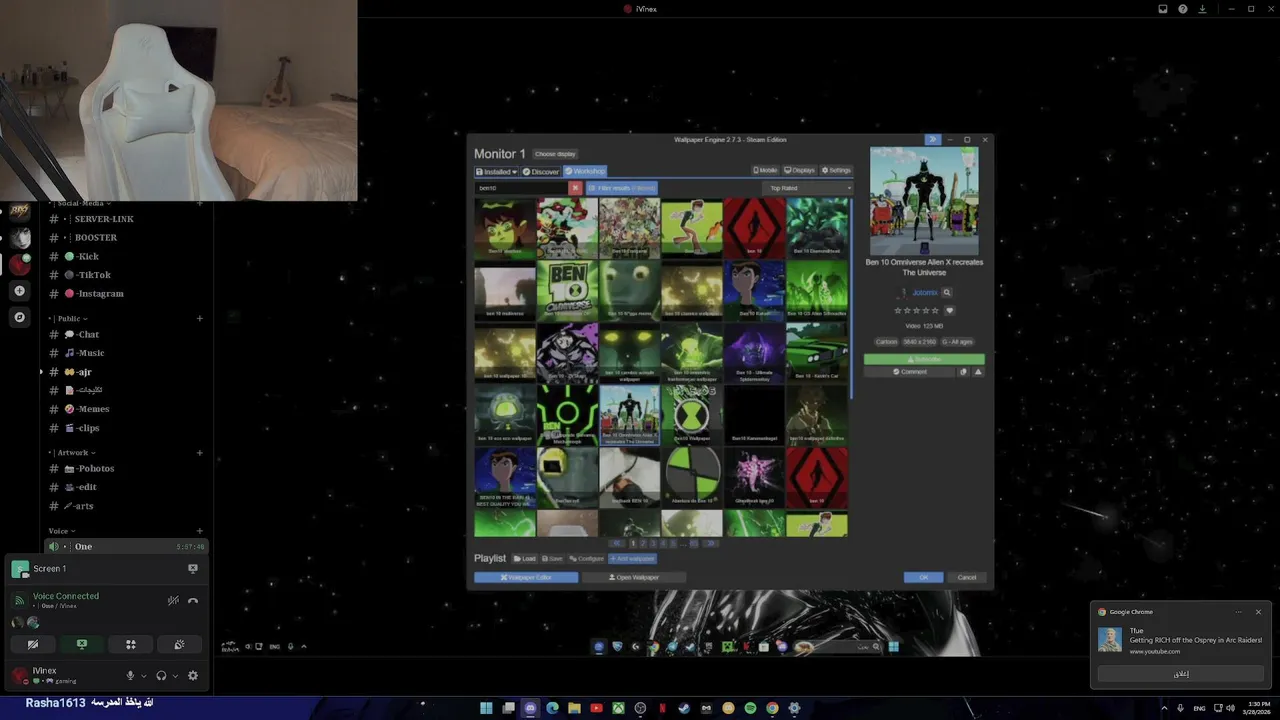Expand the Top Rated sort dropdown

[x=806, y=188]
